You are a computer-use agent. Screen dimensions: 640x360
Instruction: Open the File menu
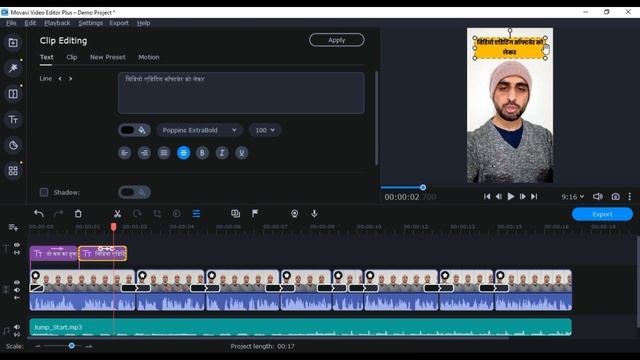coord(11,23)
